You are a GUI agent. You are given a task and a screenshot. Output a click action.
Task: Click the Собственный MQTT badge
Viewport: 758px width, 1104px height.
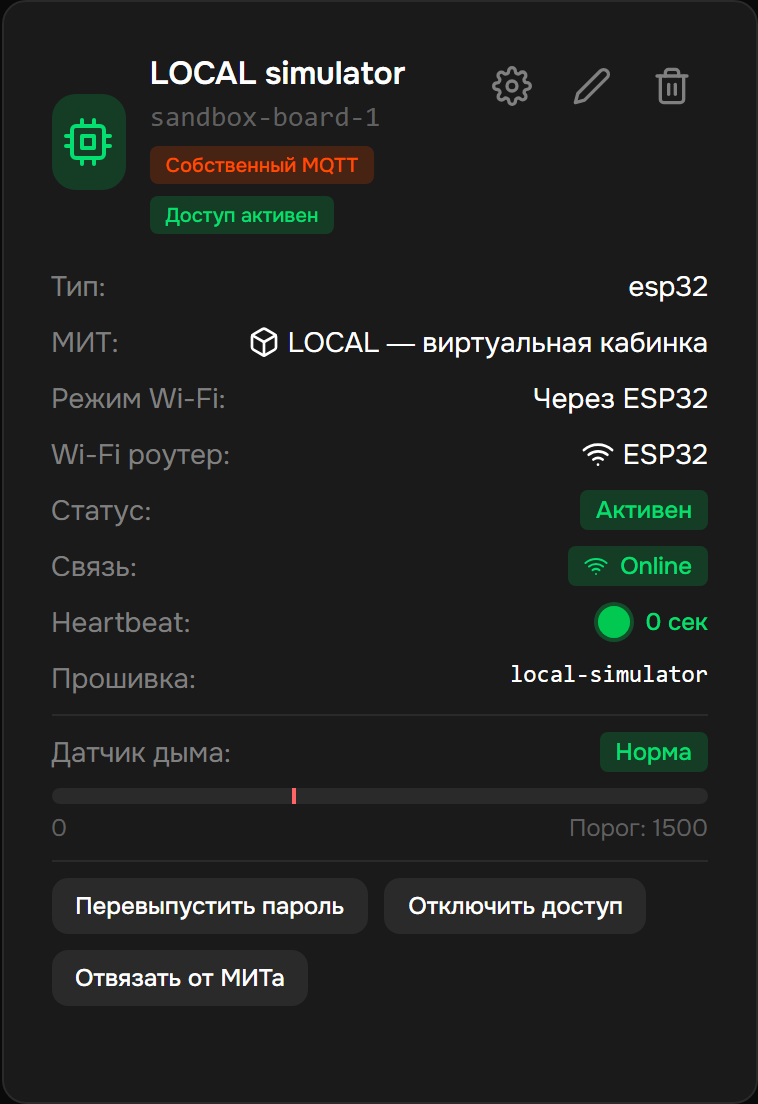point(262,165)
